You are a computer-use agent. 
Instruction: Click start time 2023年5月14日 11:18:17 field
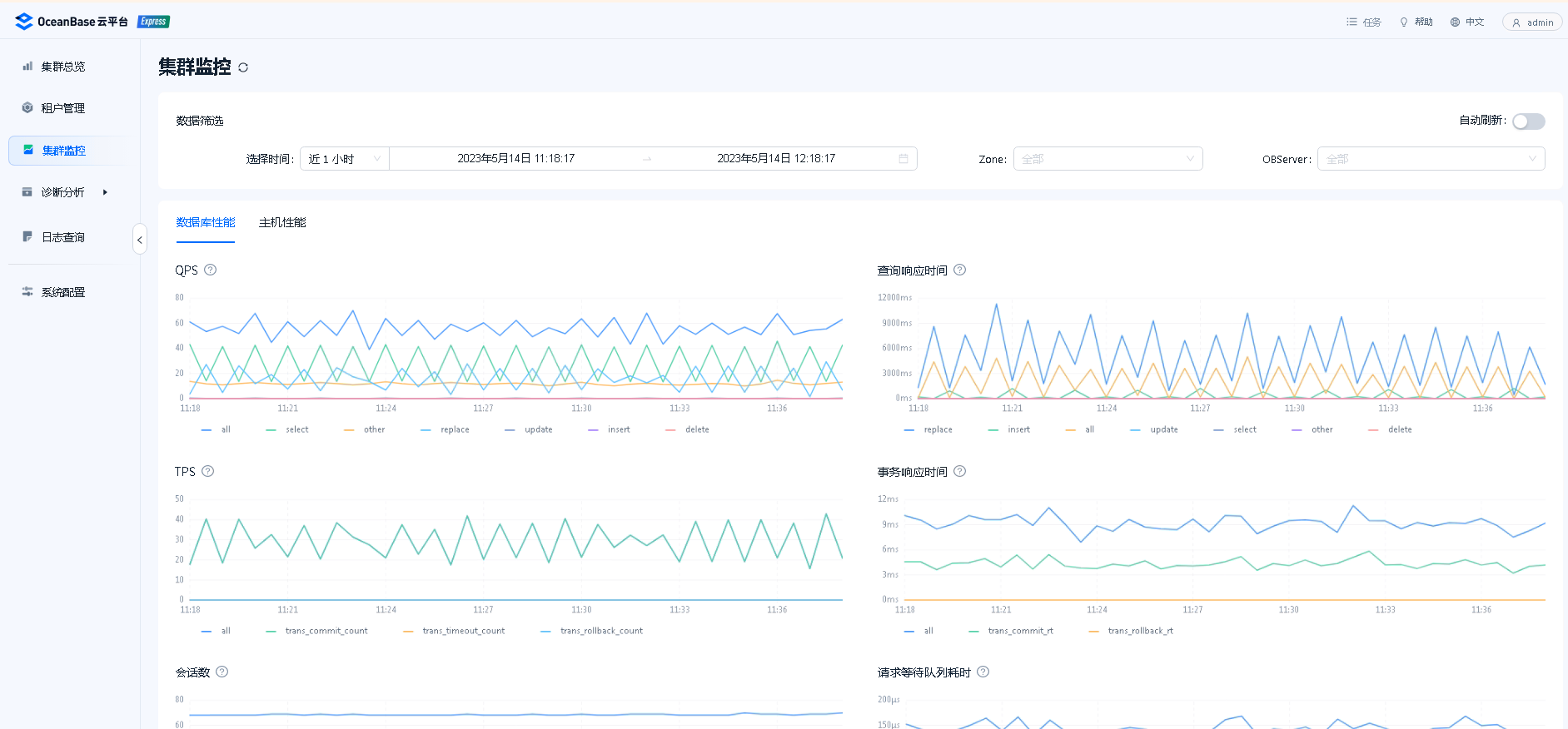tap(516, 158)
